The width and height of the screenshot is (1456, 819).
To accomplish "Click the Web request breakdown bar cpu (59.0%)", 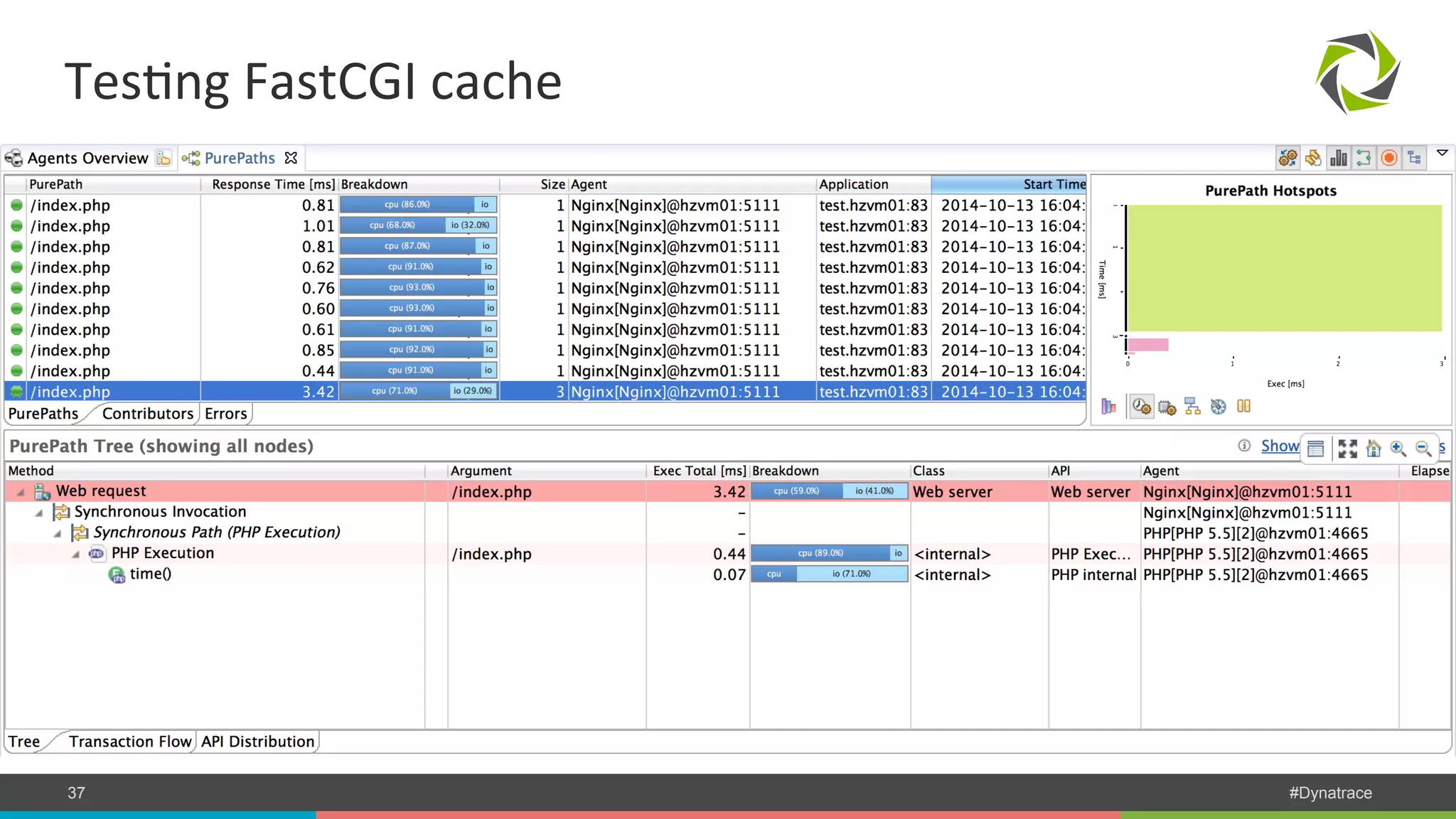I will [x=830, y=491].
